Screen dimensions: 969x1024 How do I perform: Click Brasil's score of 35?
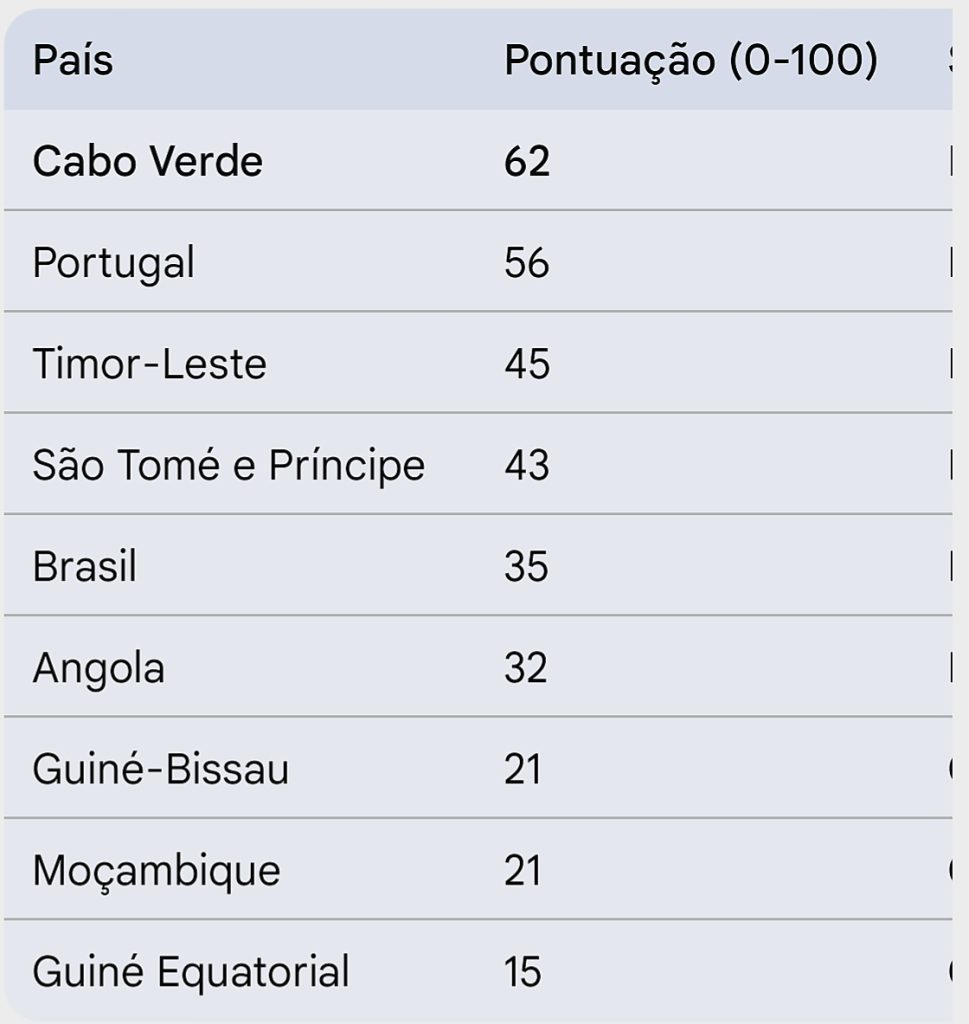[527, 567]
